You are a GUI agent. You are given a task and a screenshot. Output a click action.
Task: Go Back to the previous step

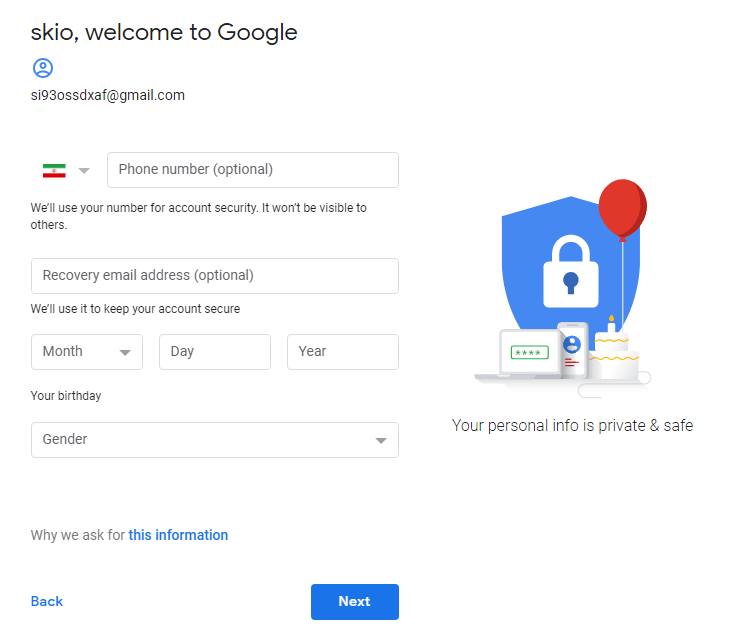point(47,601)
